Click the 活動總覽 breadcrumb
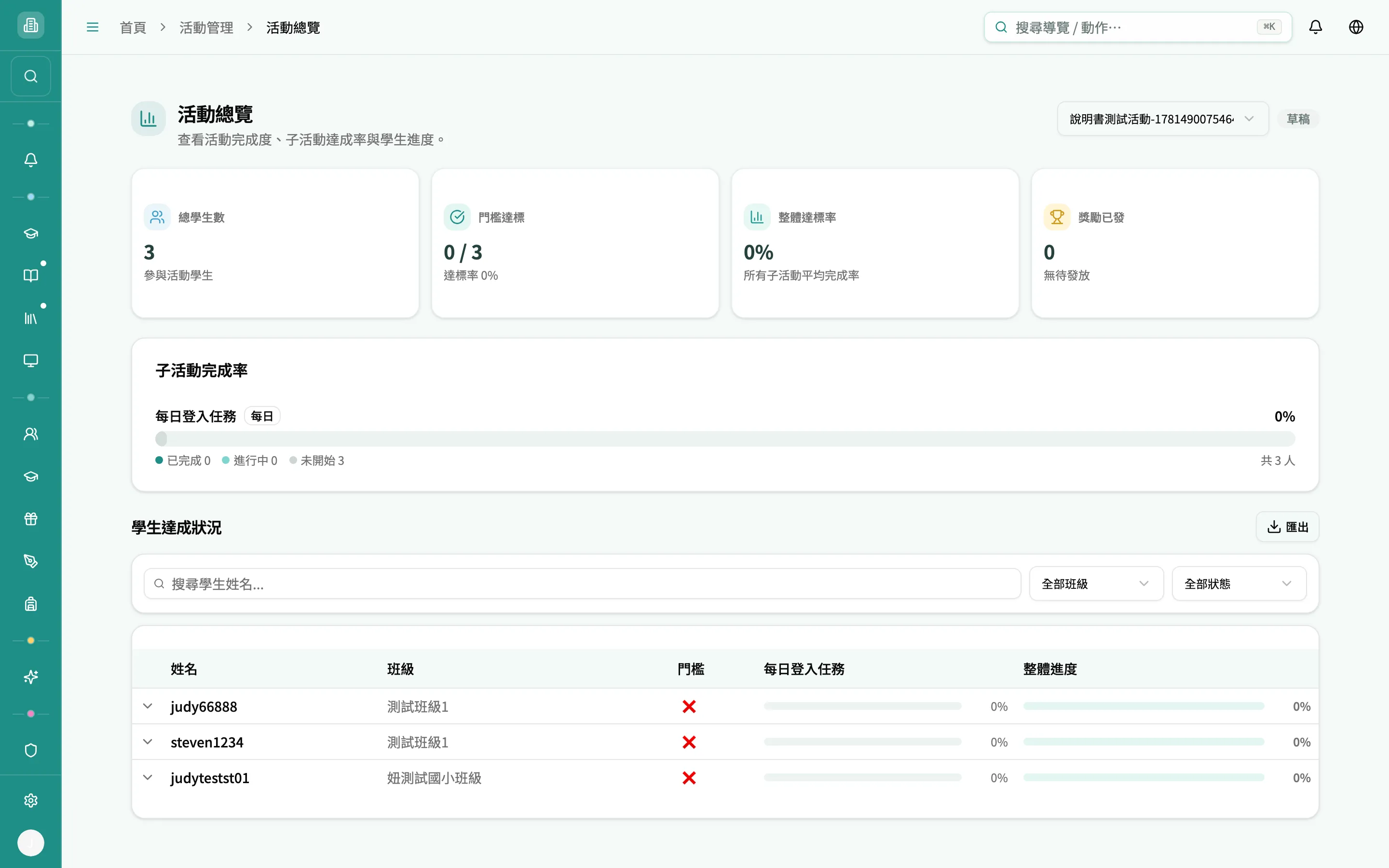Image resolution: width=1389 pixels, height=868 pixels. [293, 27]
